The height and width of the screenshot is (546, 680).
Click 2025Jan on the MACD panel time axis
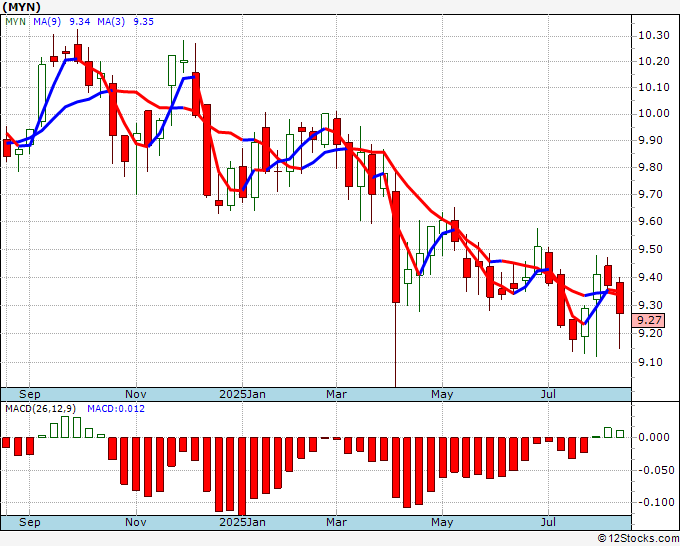[242, 522]
